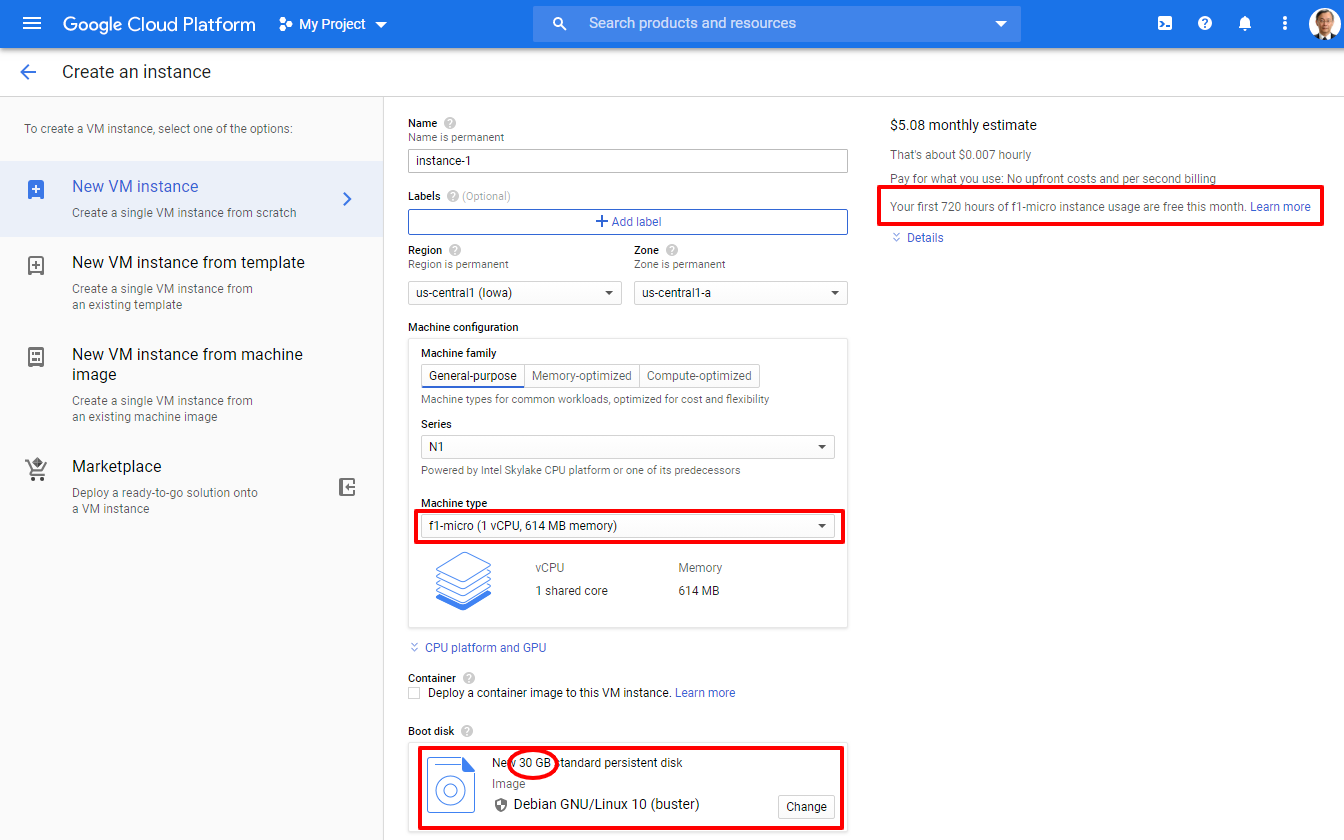Open the three-dot settings menu in top bar
The height and width of the screenshot is (840, 1344).
tap(1285, 23)
